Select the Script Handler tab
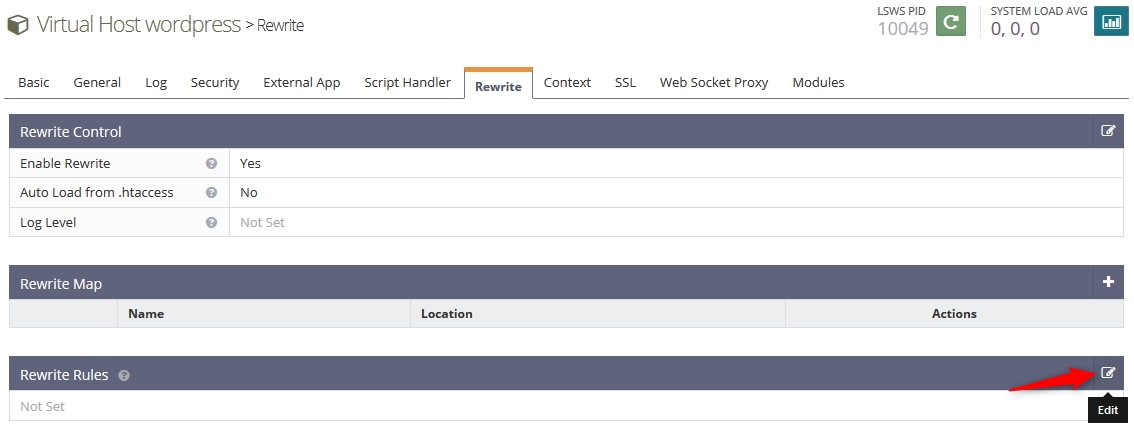 [x=407, y=82]
